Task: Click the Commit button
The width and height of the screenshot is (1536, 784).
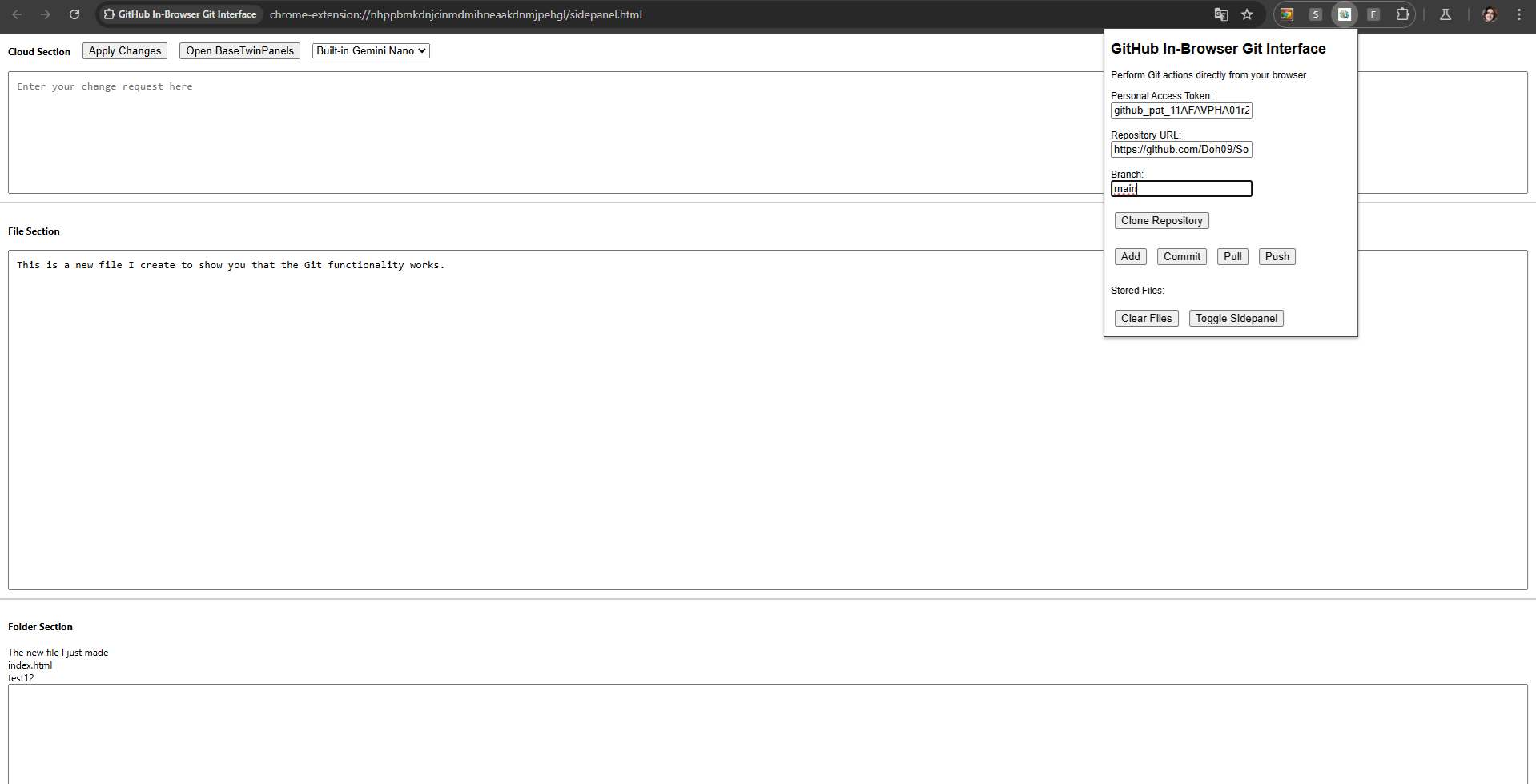Action: coord(1182,256)
